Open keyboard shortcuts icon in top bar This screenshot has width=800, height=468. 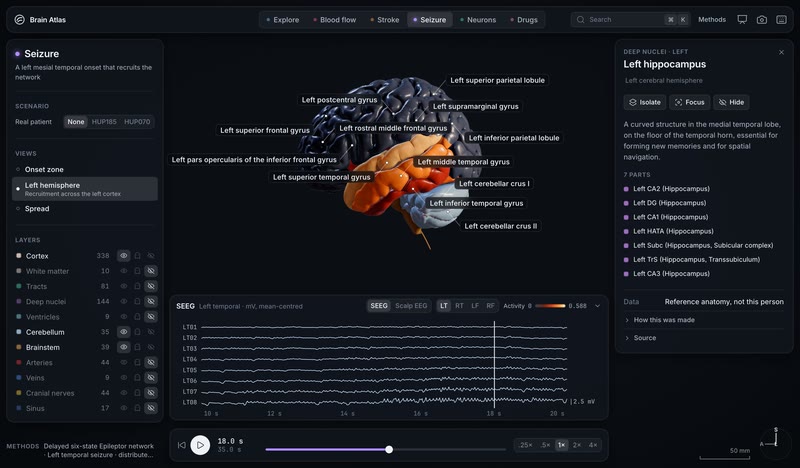click(781, 19)
